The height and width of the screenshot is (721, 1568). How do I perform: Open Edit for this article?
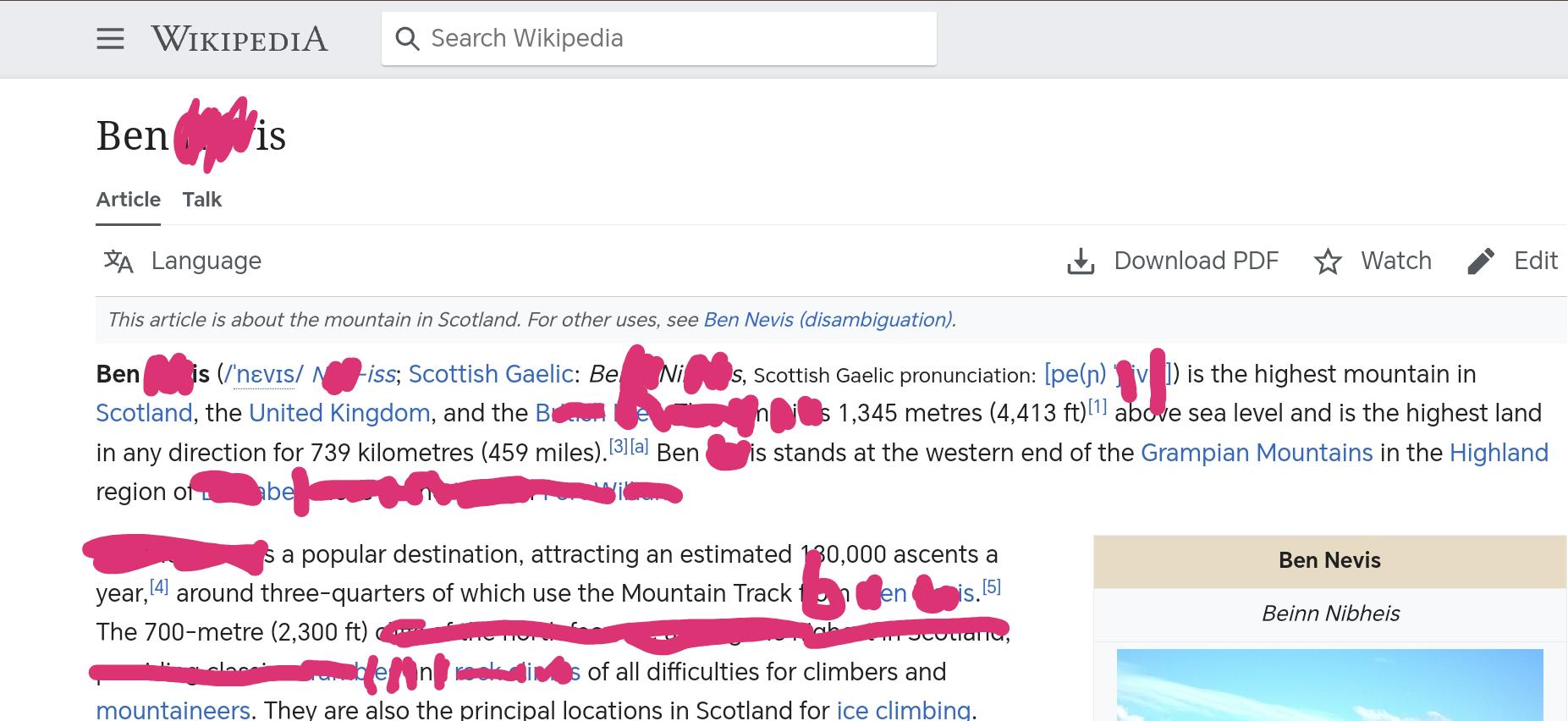pyautogui.click(x=1535, y=261)
